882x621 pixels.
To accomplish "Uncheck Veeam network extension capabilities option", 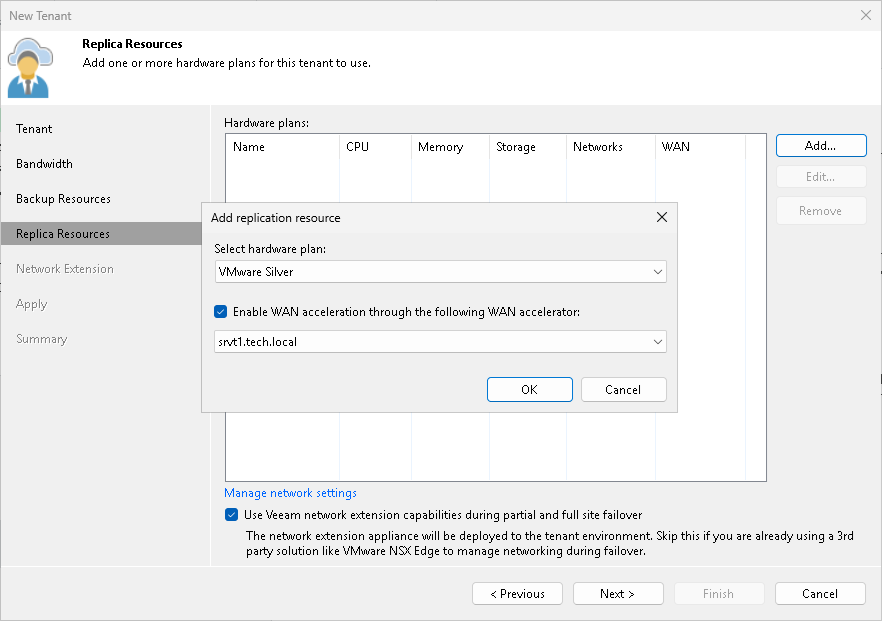I will (x=231, y=514).
